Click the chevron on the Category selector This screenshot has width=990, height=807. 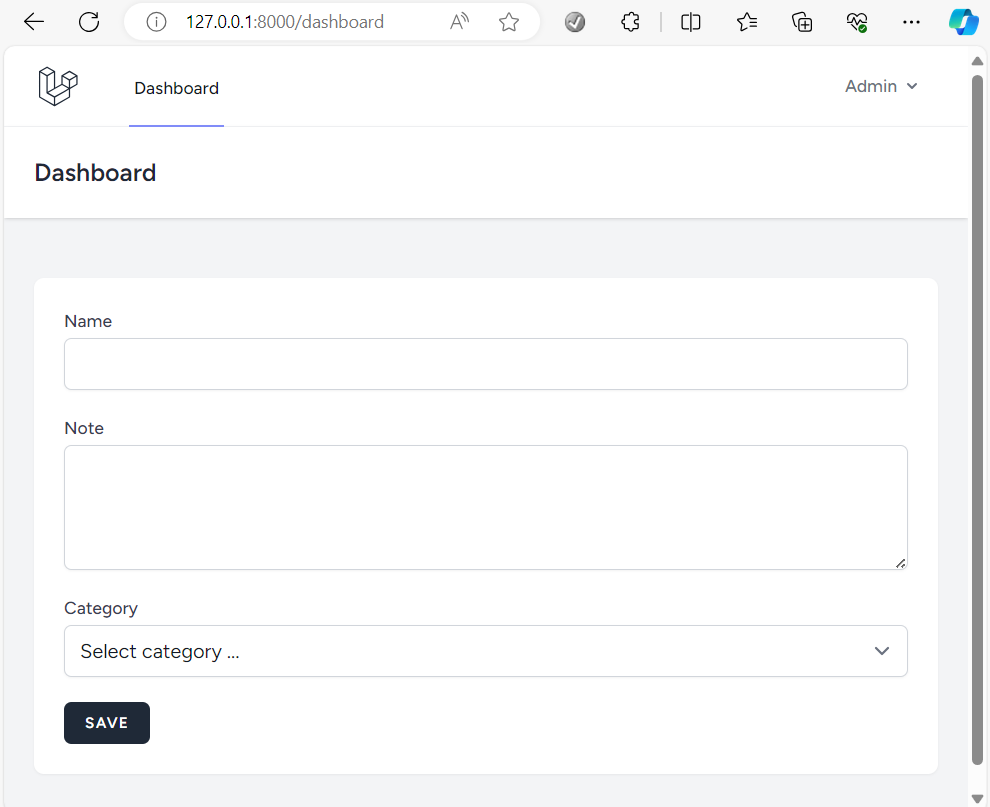pos(882,651)
